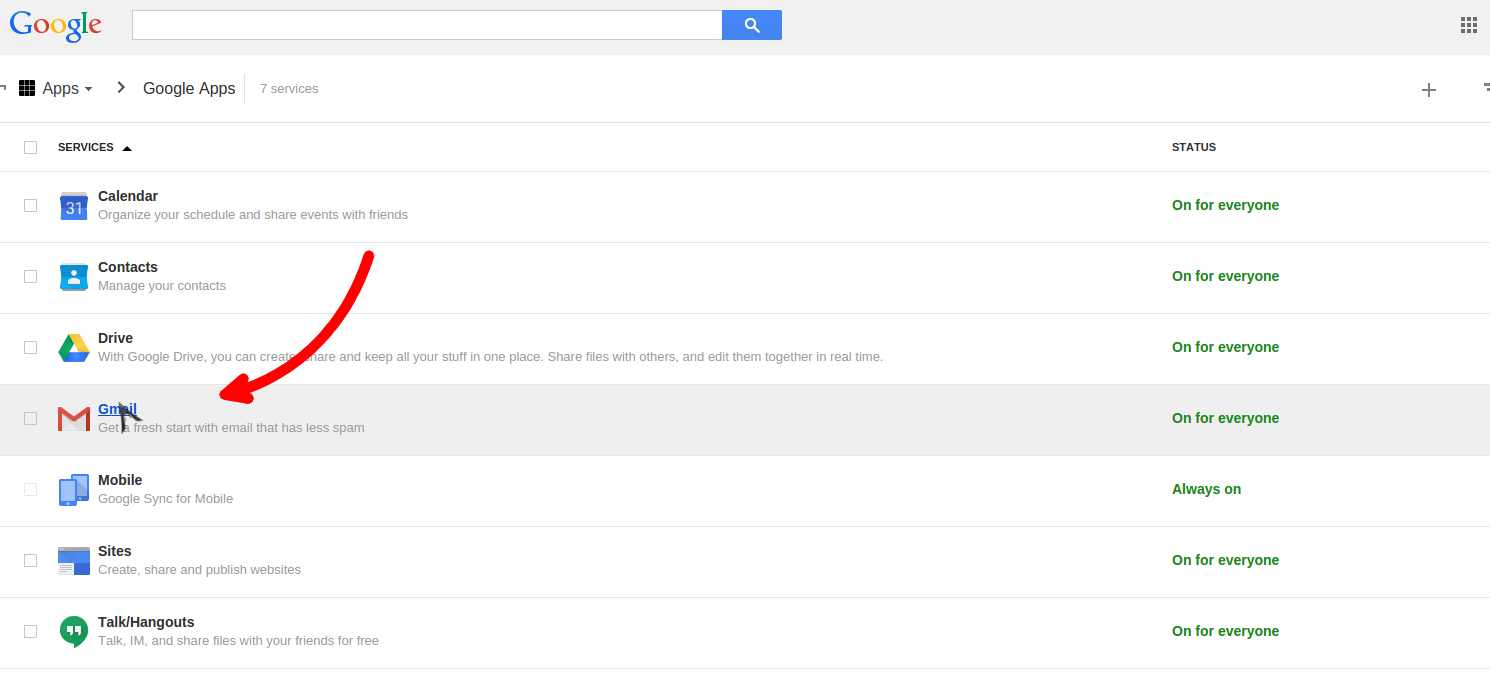Click Gmail's 'On for everyone' status
Screen dimensions: 1490x680
point(1225,418)
